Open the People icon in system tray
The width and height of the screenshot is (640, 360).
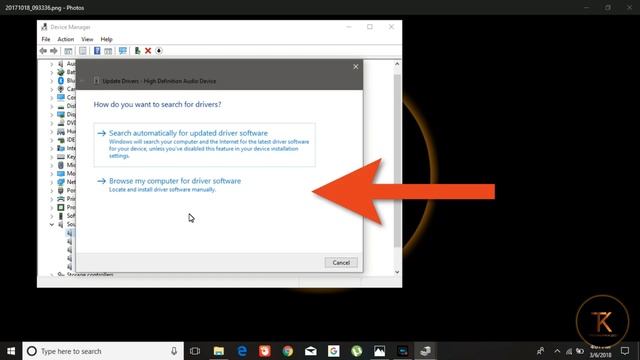540,351
